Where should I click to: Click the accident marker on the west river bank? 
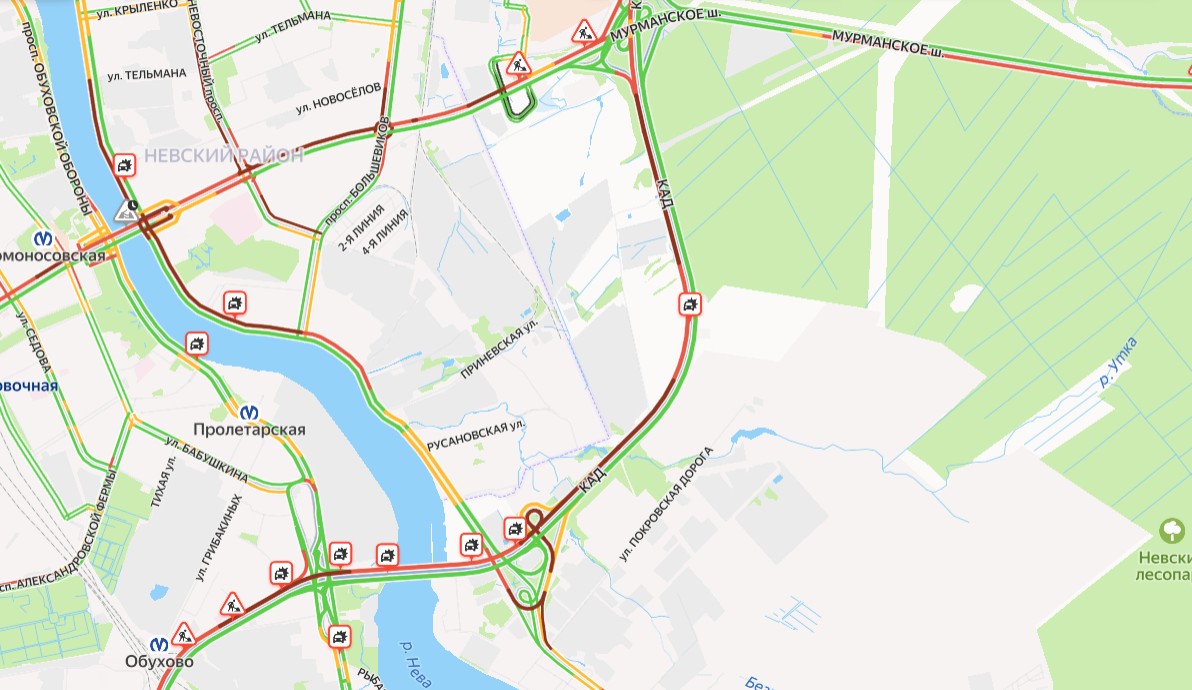197,343
